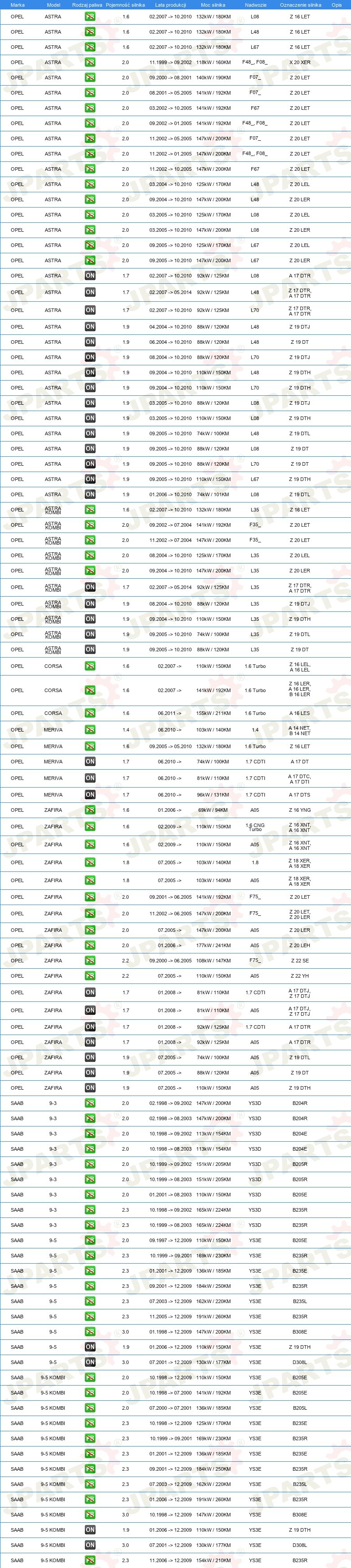Select the A 16 LES engine code

pyautogui.click(x=299, y=713)
